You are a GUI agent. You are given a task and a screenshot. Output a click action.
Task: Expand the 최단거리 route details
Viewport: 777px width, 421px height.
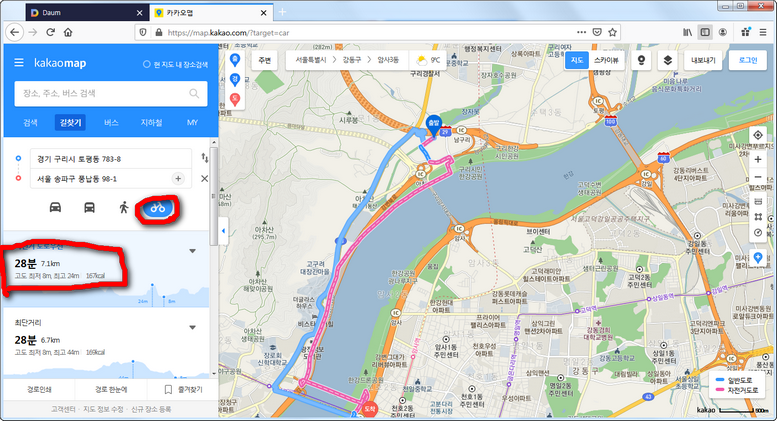(x=193, y=327)
